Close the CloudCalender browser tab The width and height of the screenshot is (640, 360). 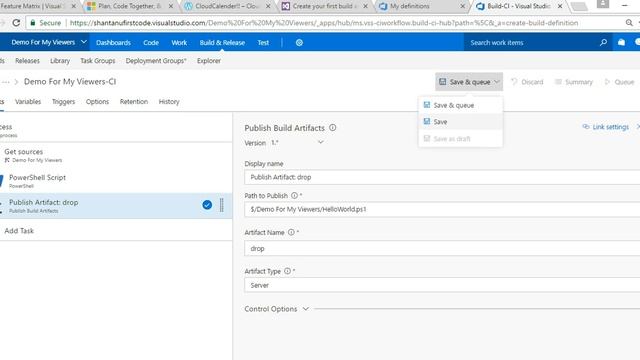tap(268, 6)
